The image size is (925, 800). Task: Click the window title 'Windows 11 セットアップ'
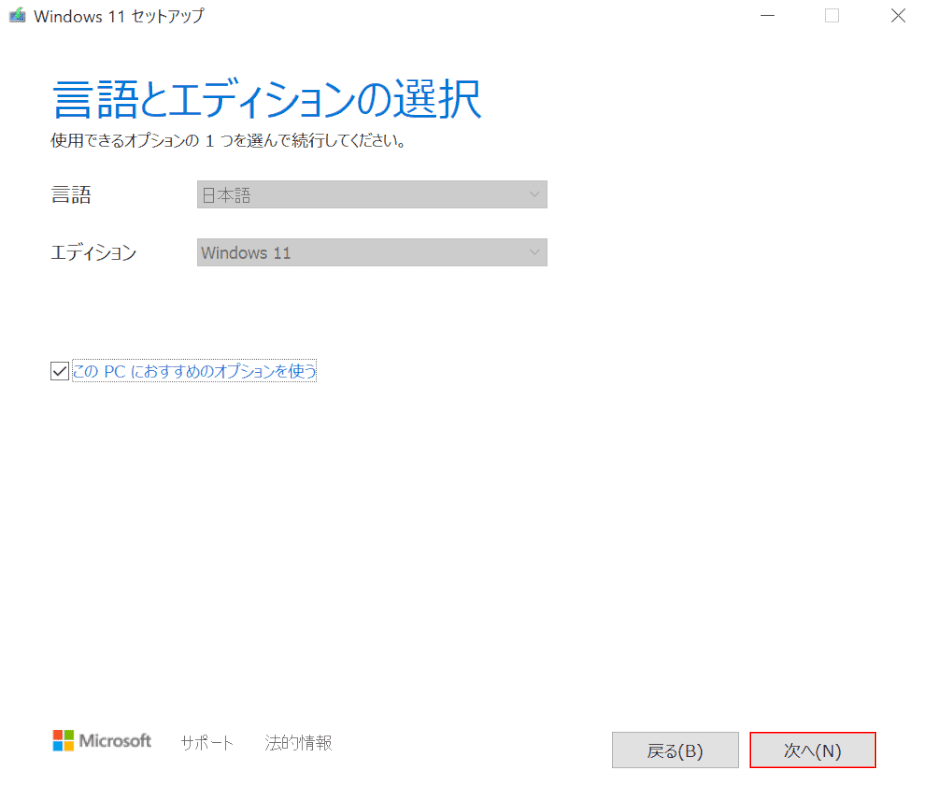(x=119, y=16)
